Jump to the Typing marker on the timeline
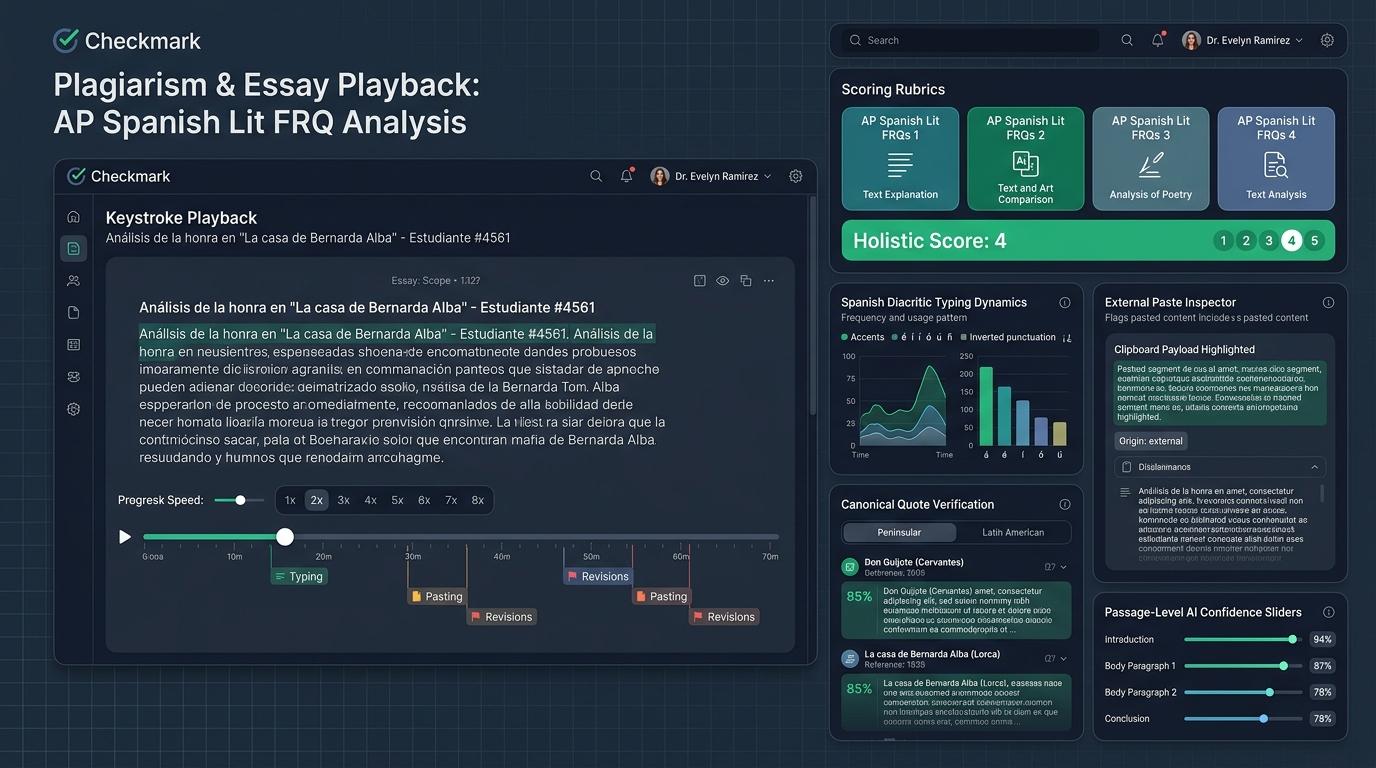 299,576
